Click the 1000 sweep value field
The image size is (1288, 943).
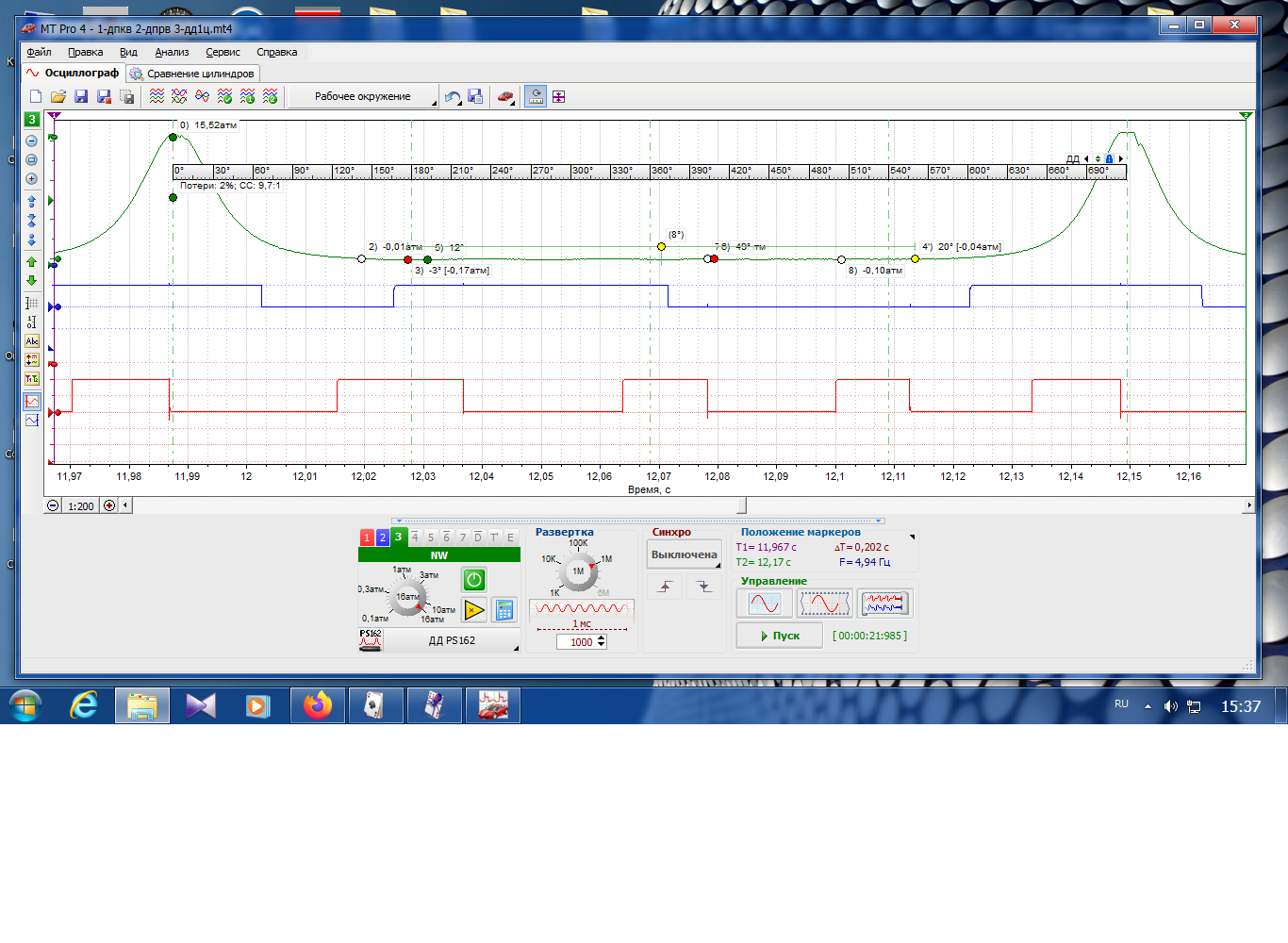click(x=576, y=642)
